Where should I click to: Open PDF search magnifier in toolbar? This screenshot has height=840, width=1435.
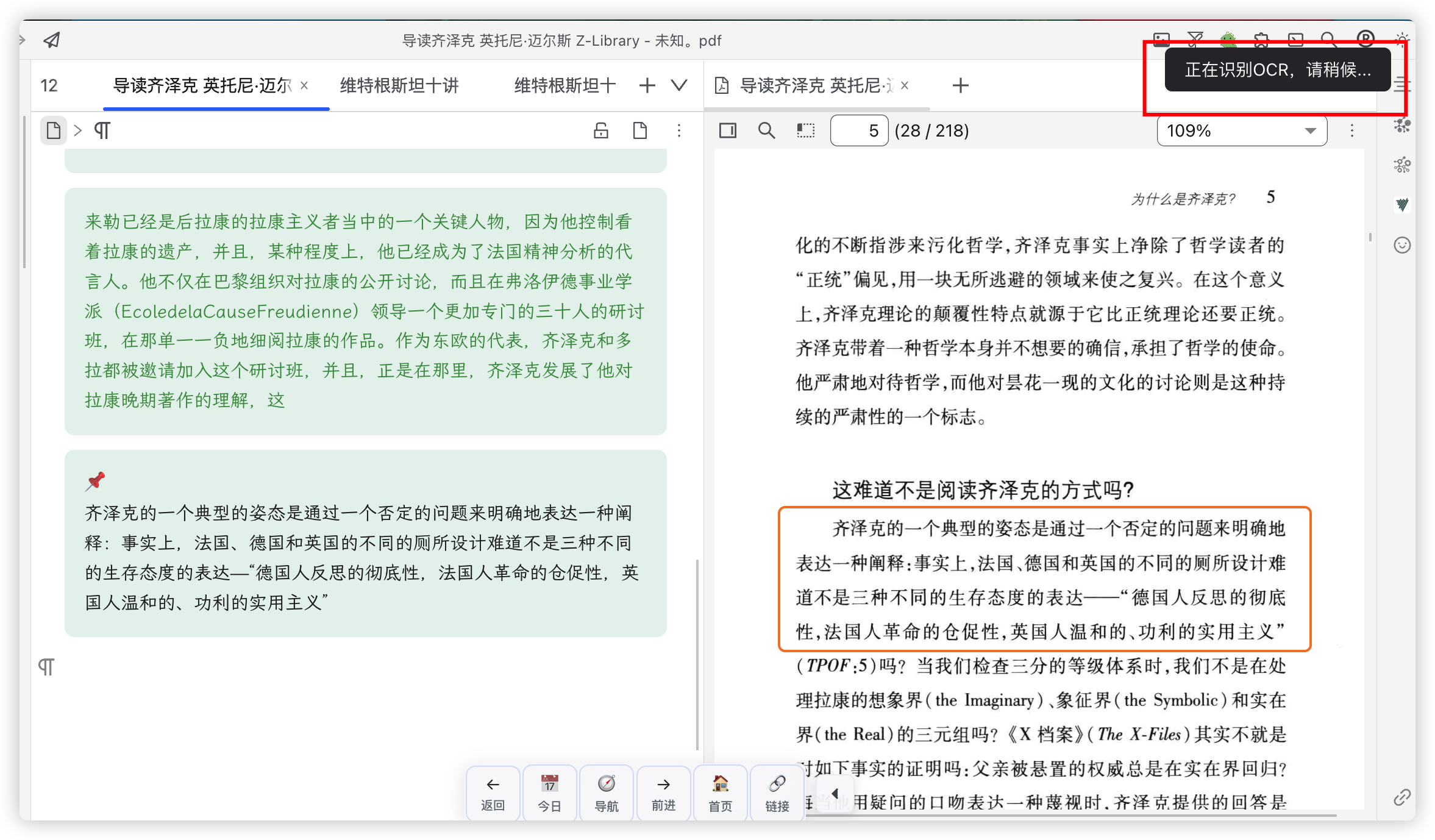[766, 130]
